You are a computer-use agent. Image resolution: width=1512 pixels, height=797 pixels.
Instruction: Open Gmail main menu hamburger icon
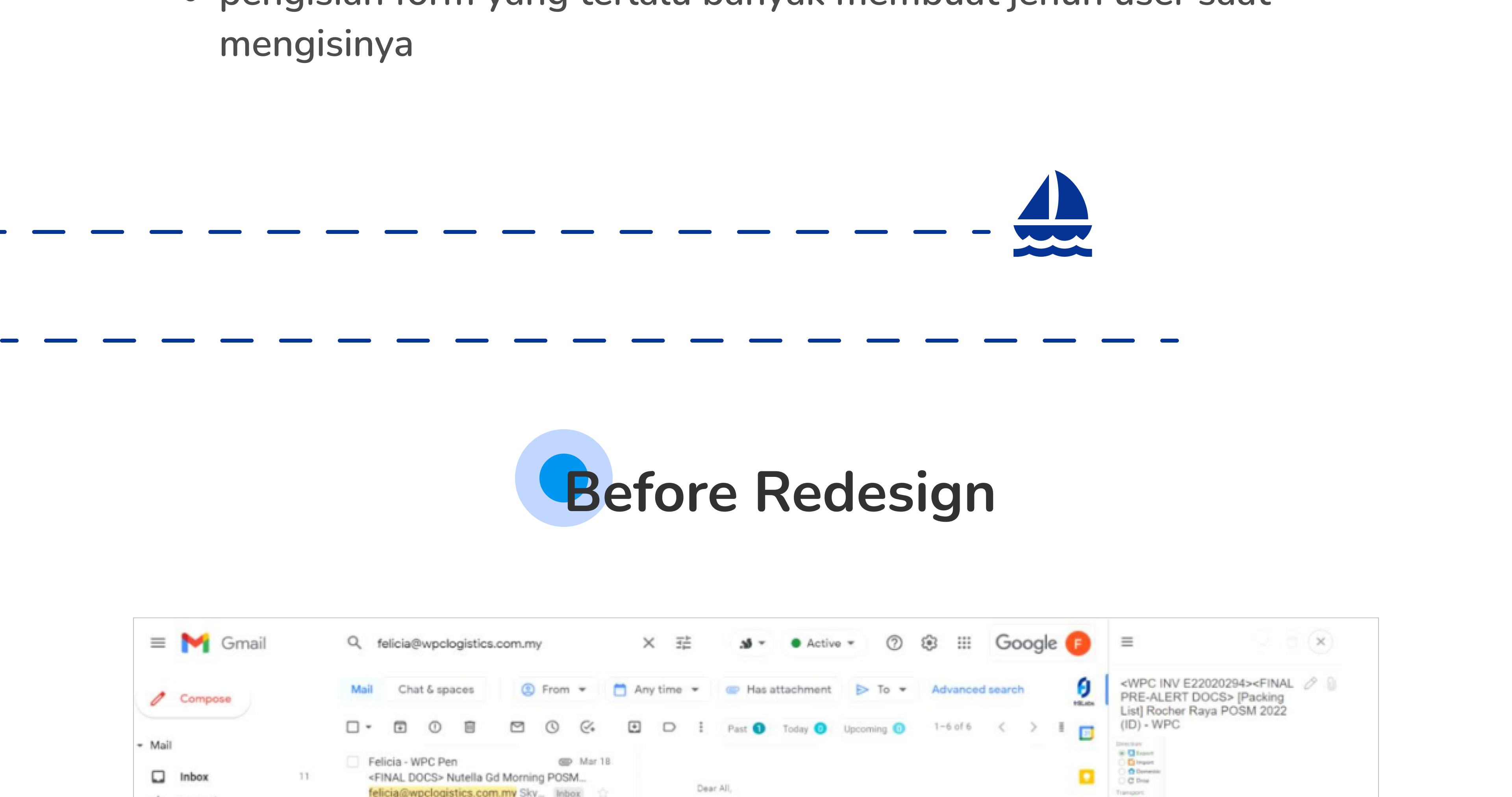(x=157, y=643)
